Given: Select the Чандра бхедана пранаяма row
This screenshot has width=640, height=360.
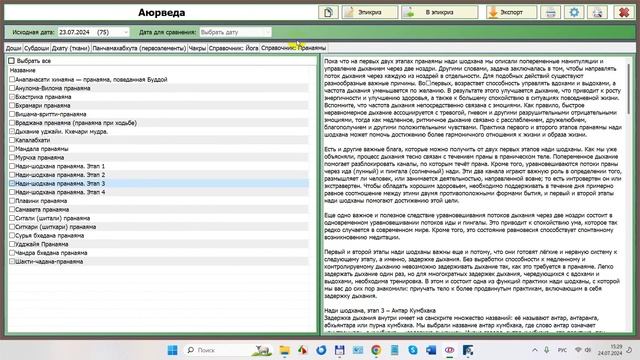Looking at the screenshot, I should click(x=158, y=253).
